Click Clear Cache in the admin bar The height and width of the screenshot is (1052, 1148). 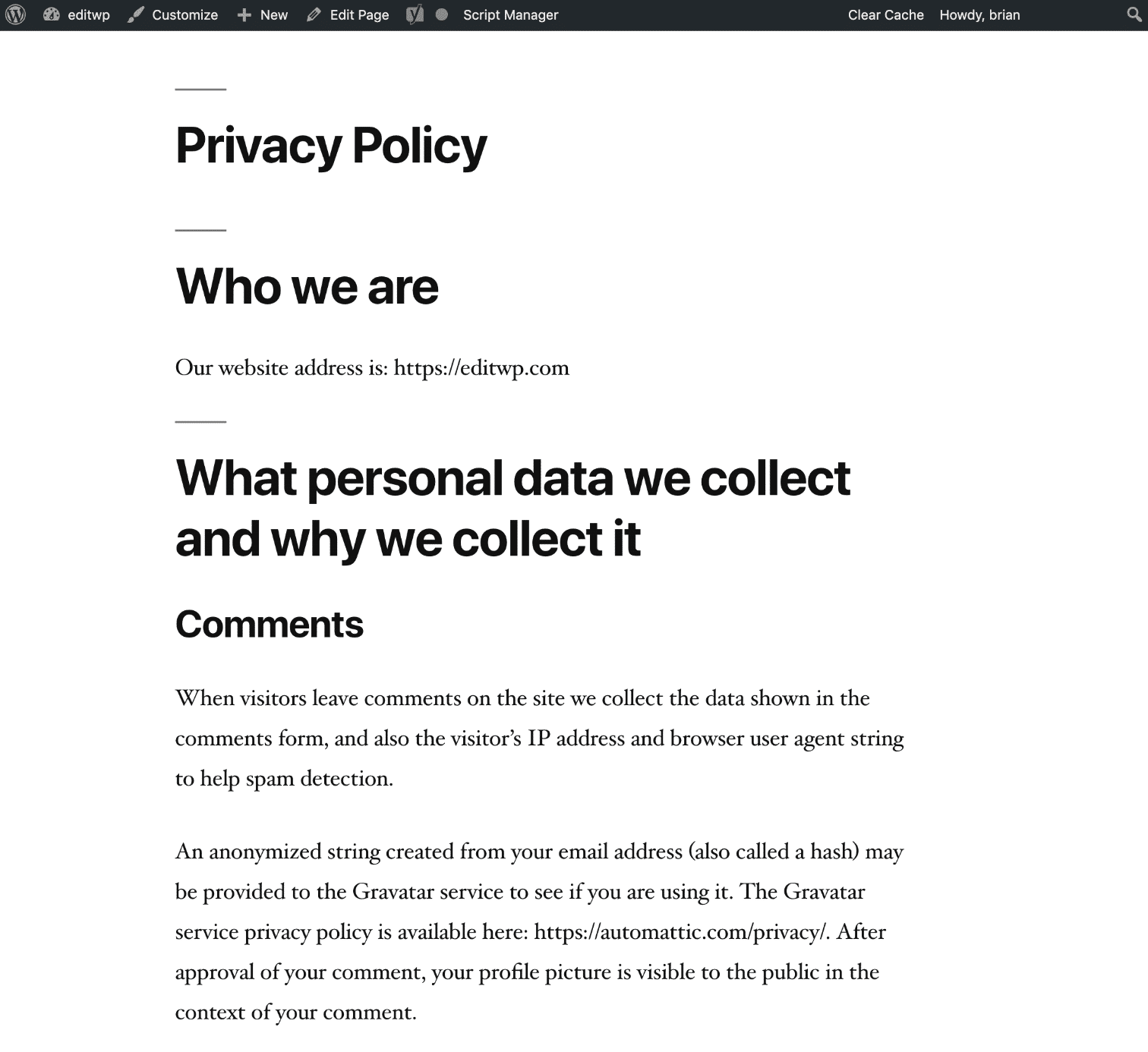(x=885, y=14)
